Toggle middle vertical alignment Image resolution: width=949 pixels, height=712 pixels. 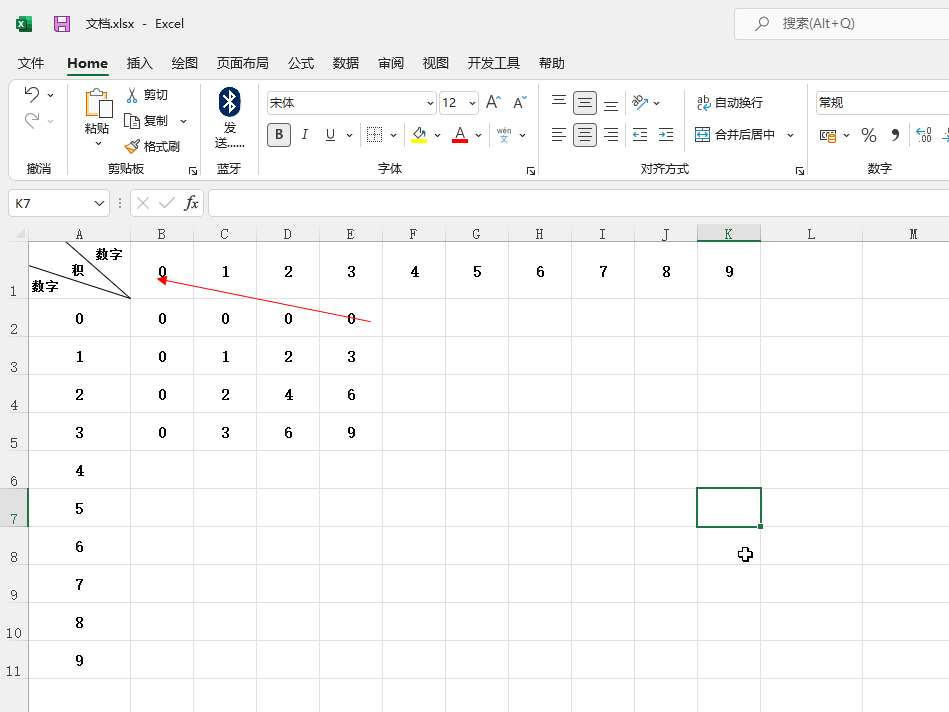(x=585, y=102)
